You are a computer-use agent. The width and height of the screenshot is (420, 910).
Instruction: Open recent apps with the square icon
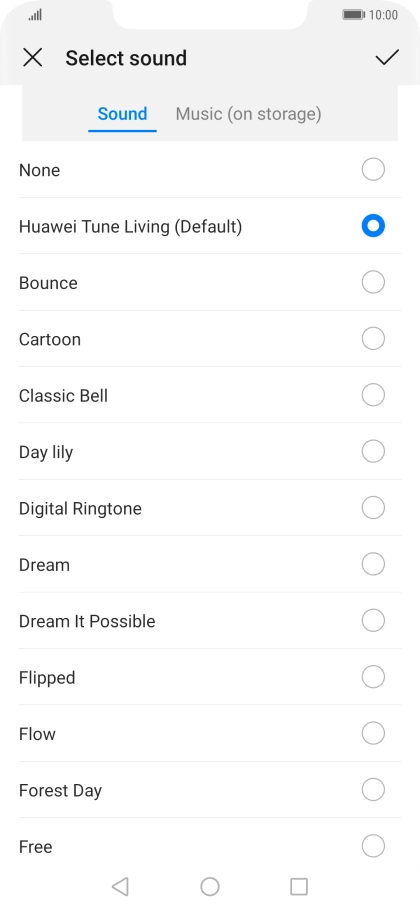(x=299, y=886)
